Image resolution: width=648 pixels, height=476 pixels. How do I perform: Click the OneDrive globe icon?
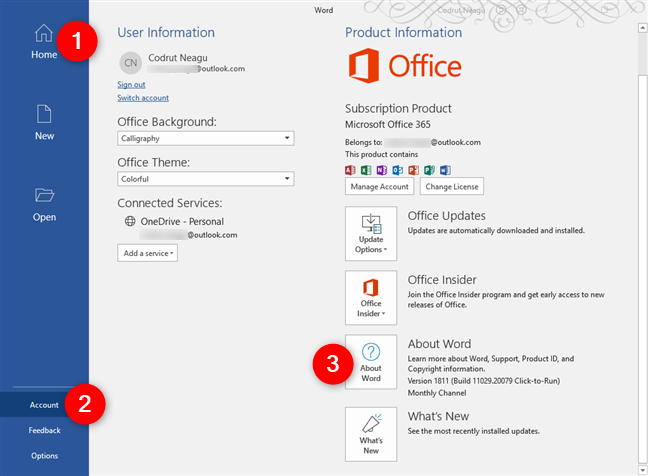[130, 221]
